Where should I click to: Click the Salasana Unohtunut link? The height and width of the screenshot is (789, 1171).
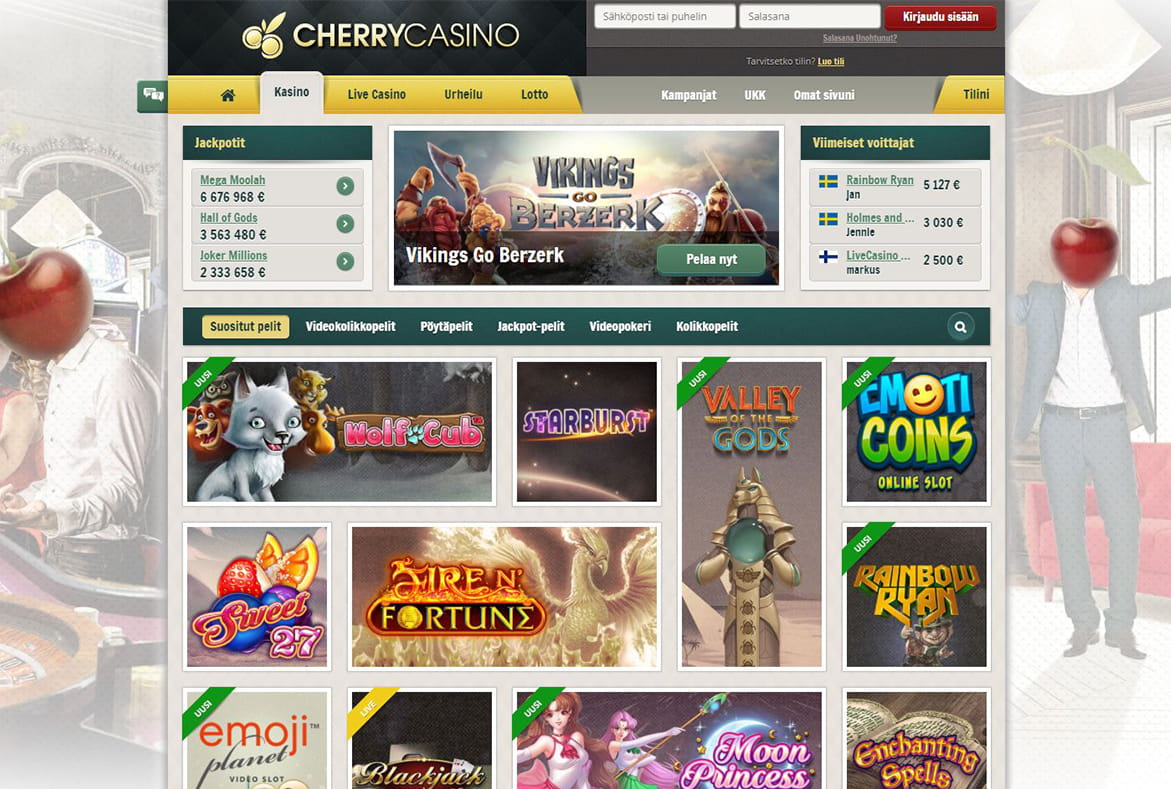click(x=860, y=38)
